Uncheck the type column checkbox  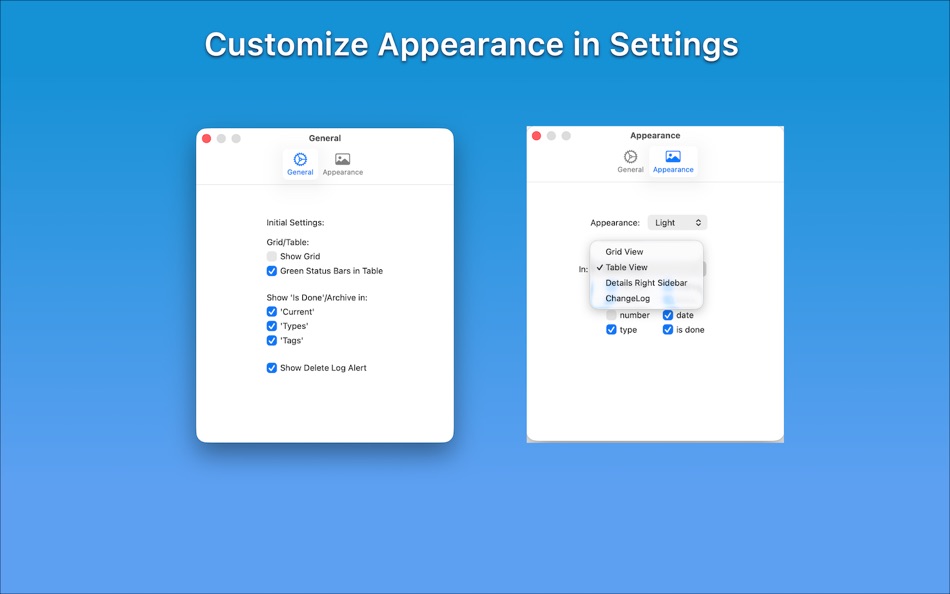(611, 329)
